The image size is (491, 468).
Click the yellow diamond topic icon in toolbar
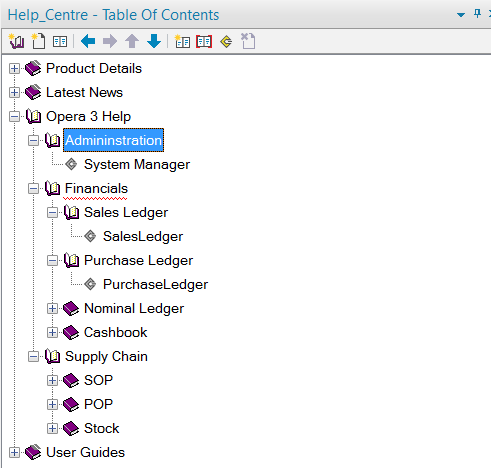point(226,42)
